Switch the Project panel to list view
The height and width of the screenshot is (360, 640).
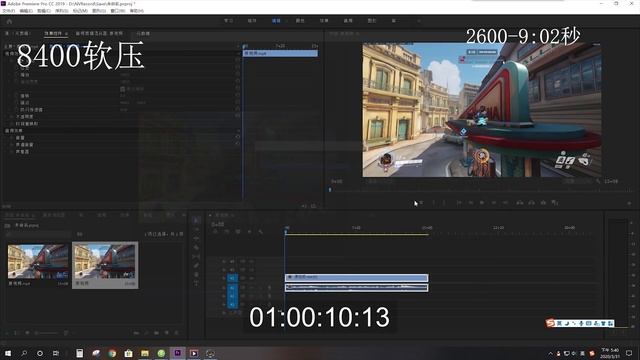pos(17,333)
